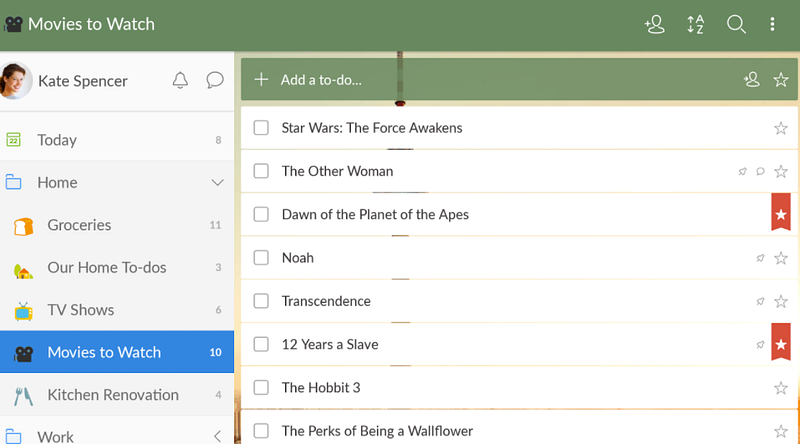Viewport: 800px width, 444px height.
Task: Open the sort A-Z options
Action: click(695, 24)
